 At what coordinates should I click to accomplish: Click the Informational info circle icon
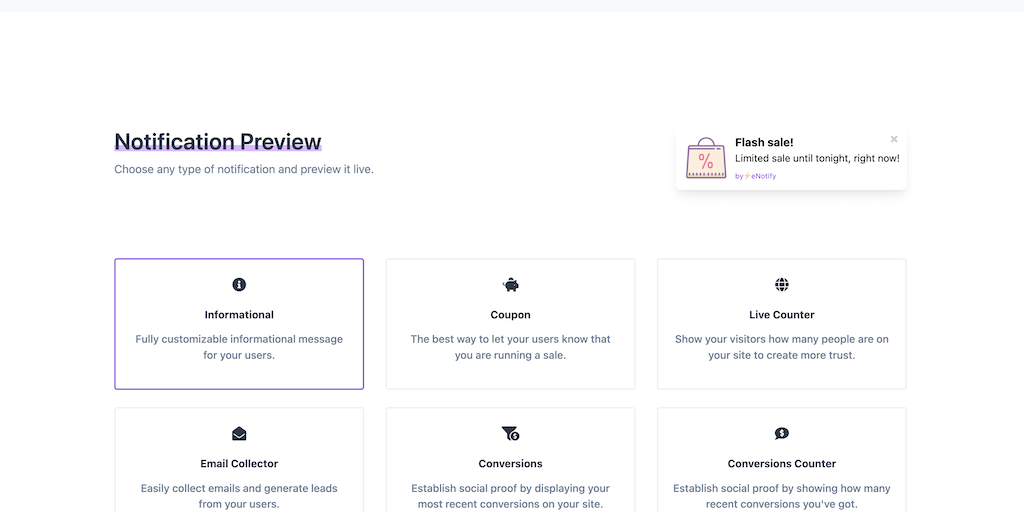click(x=239, y=285)
